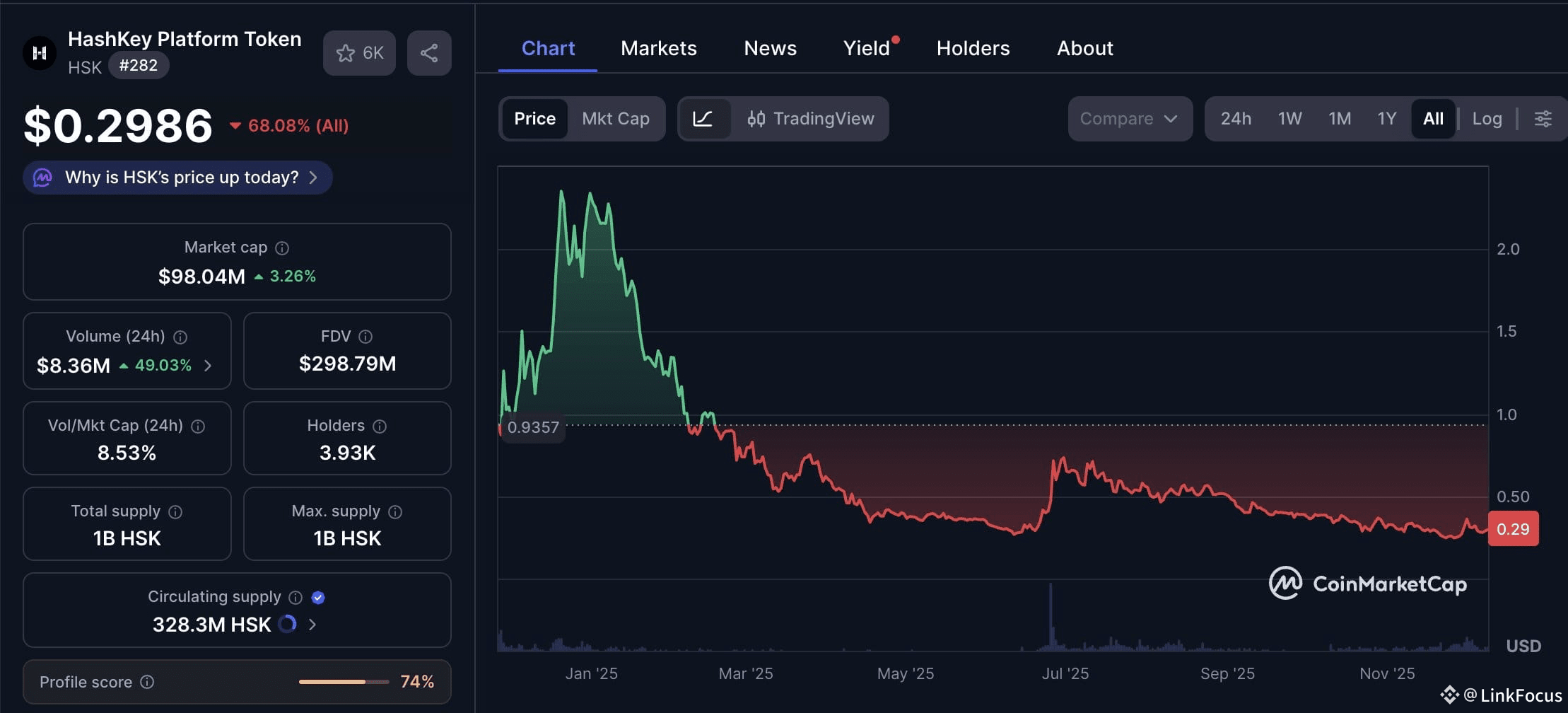The height and width of the screenshot is (713, 1568).
Task: Click the verified circulating supply badge
Action: pyautogui.click(x=318, y=598)
